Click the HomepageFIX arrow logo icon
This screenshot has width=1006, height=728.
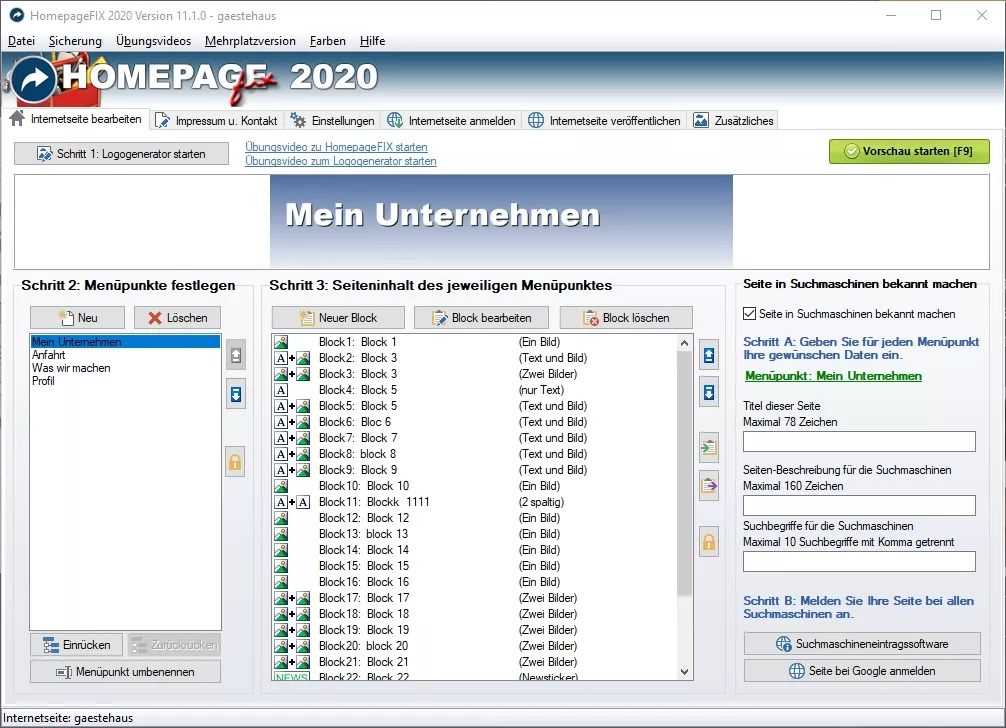point(34,80)
